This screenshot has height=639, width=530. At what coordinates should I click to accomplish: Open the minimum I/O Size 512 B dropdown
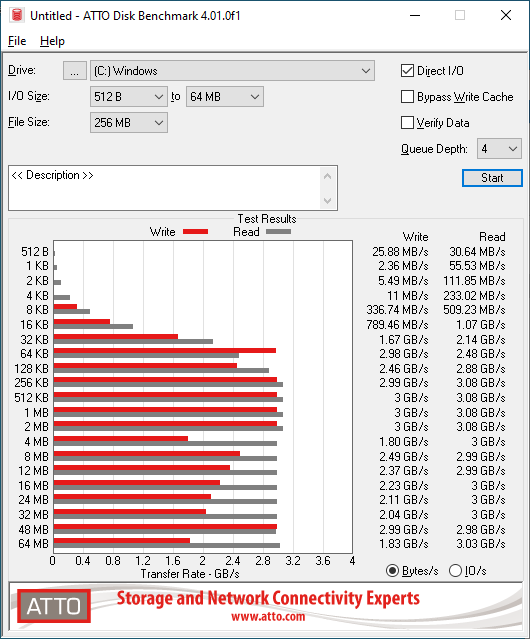pyautogui.click(x=129, y=97)
